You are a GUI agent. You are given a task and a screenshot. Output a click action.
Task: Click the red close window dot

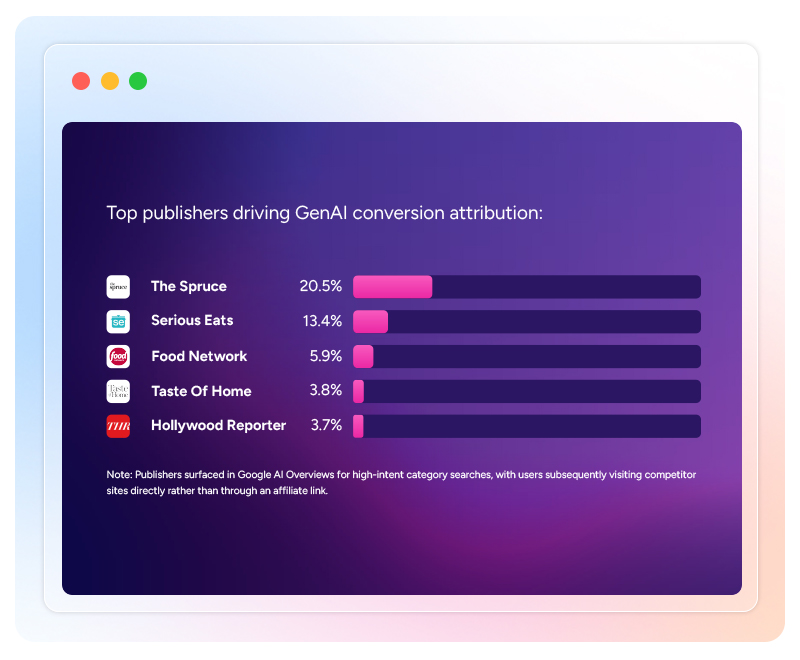pos(81,81)
